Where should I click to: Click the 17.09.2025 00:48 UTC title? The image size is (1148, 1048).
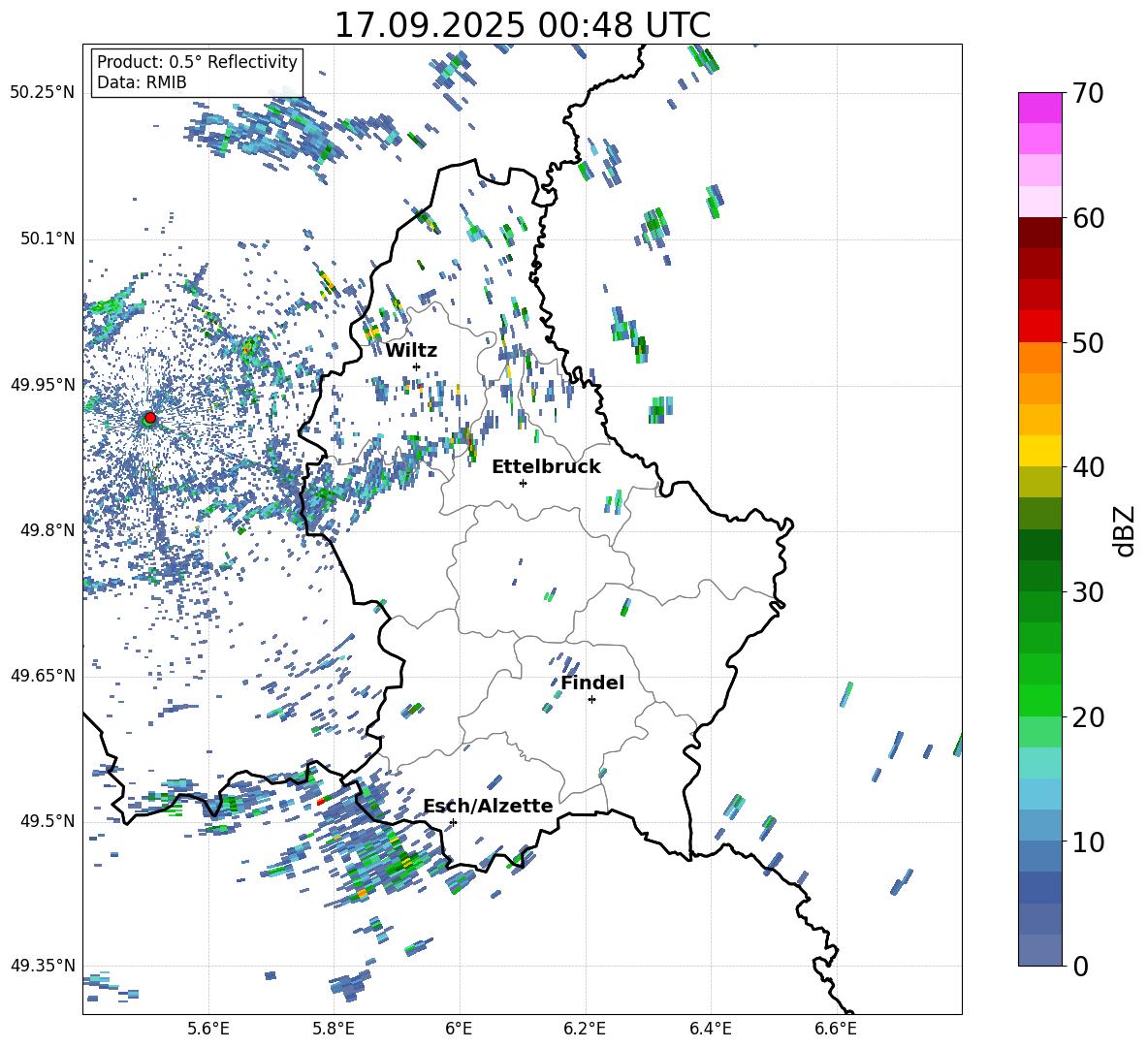[x=522, y=25]
